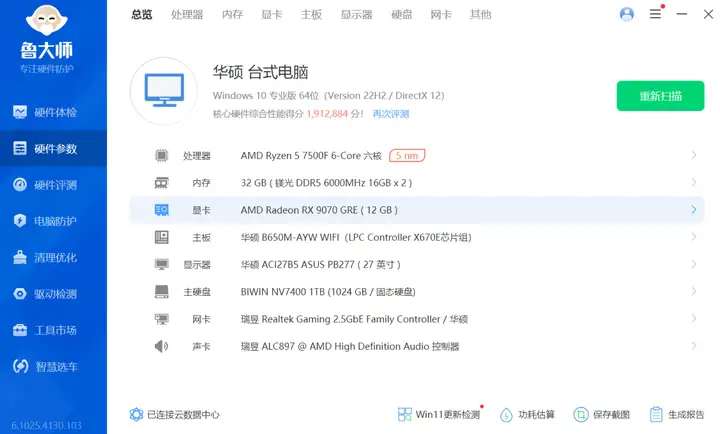Click the 内存 memory icon
The image size is (720, 434).
(x=161, y=183)
